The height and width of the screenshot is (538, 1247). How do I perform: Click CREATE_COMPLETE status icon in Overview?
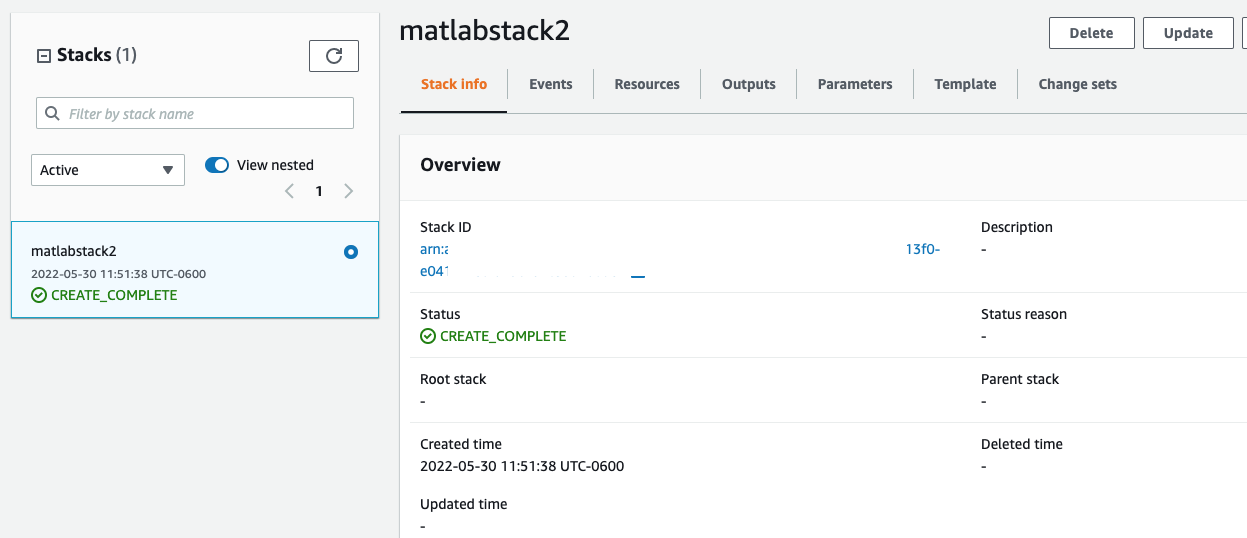(428, 336)
